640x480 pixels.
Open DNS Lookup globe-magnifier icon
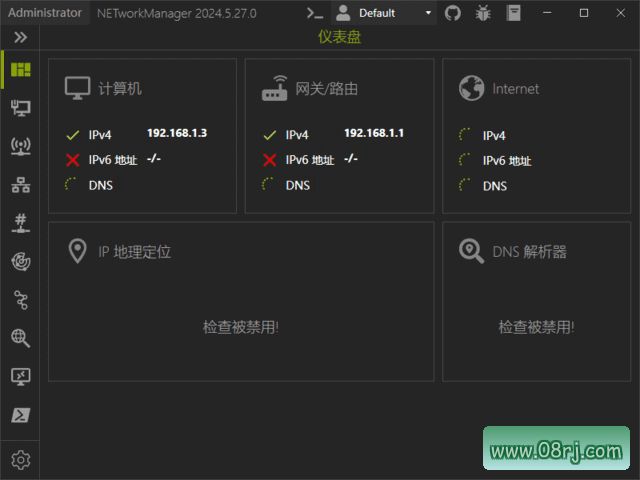click(x=20, y=338)
